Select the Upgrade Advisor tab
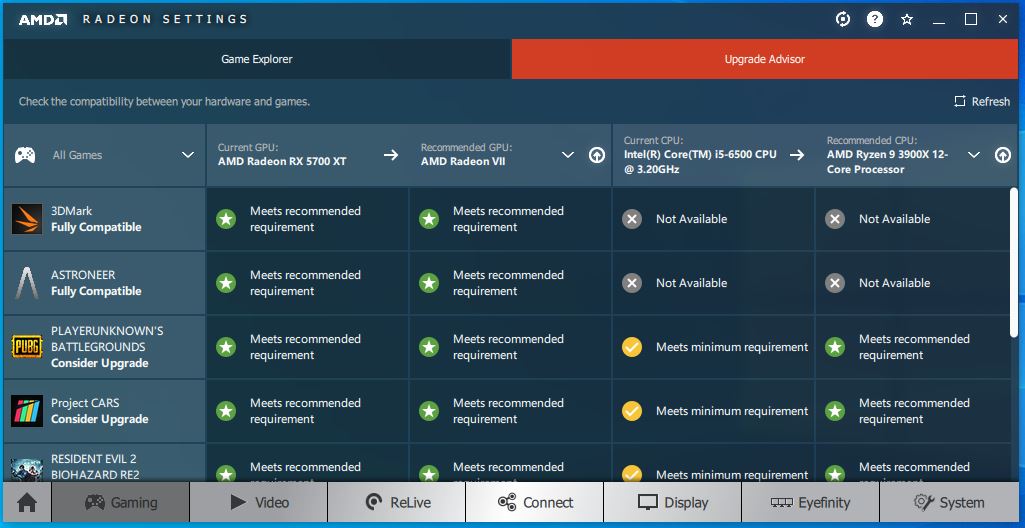1025x528 pixels. [x=765, y=59]
